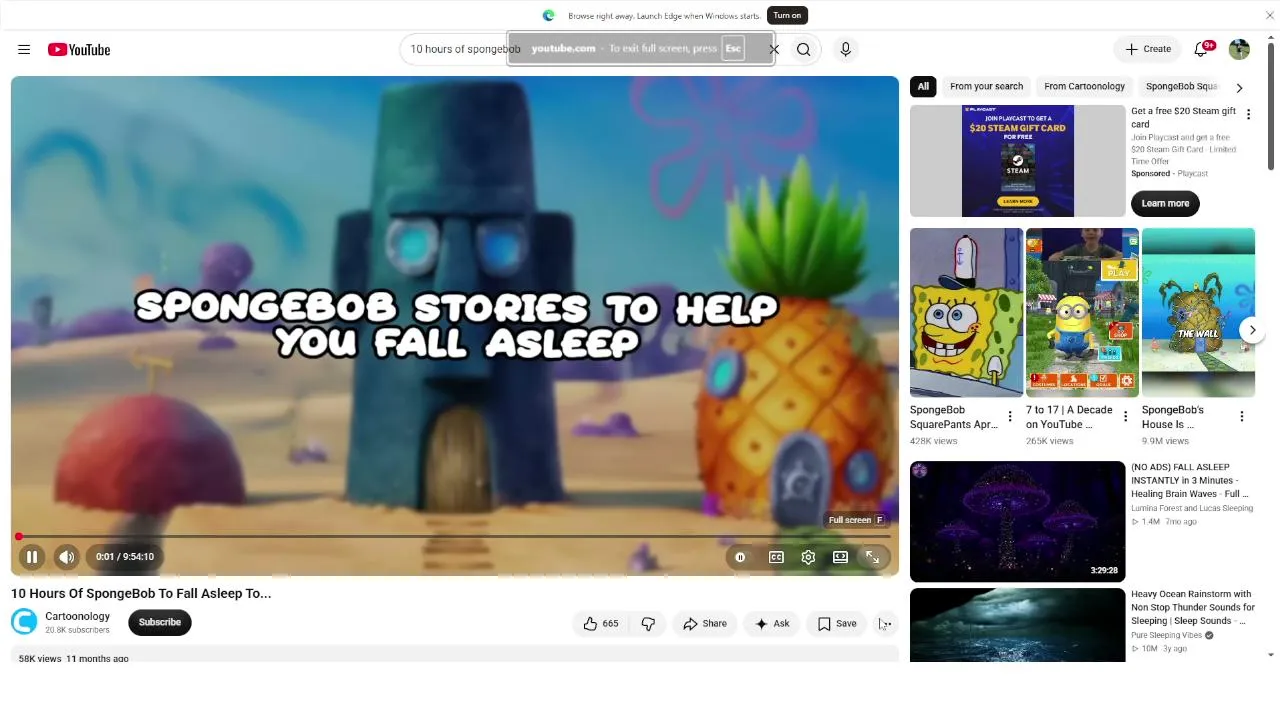The width and height of the screenshot is (1280, 720).
Task: Click Get a free $20 Steam gift card title
Action: coord(1183,117)
